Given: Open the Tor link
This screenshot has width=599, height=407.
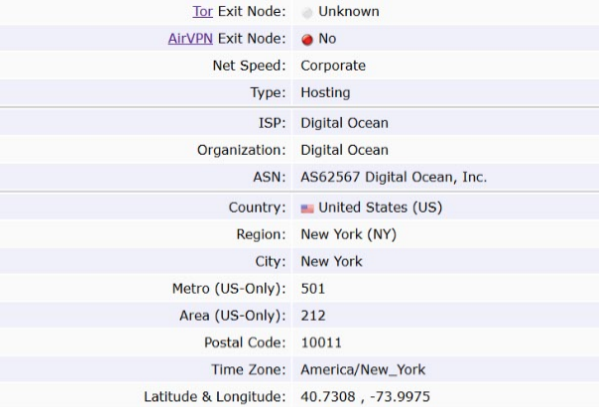Looking at the screenshot, I should tap(202, 11).
